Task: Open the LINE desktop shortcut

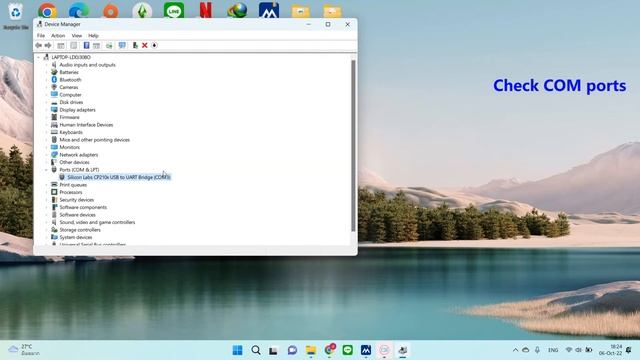Action: click(174, 10)
